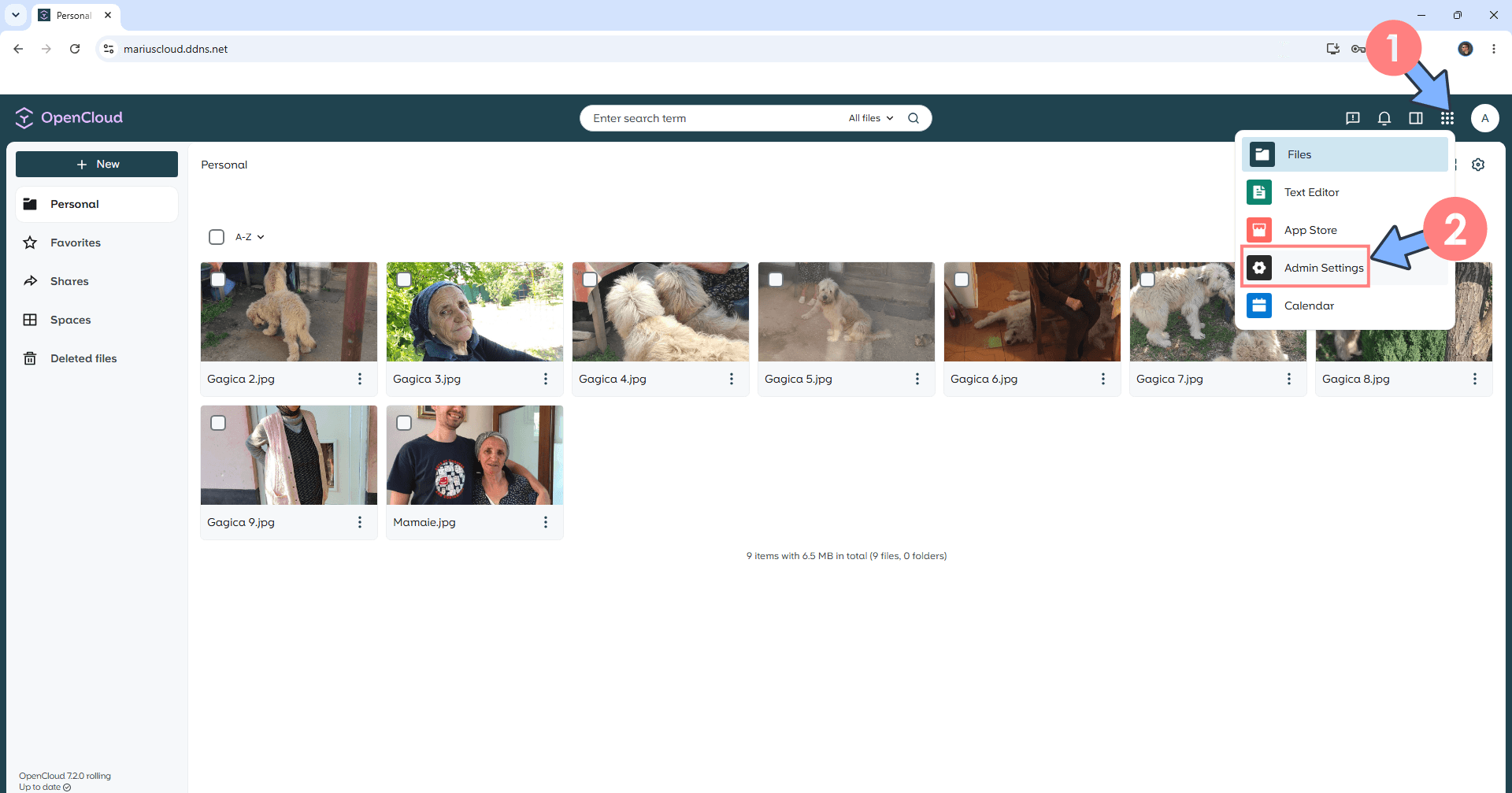Image resolution: width=1512 pixels, height=793 pixels.
Task: Click browser forward arrow
Action: point(46,49)
